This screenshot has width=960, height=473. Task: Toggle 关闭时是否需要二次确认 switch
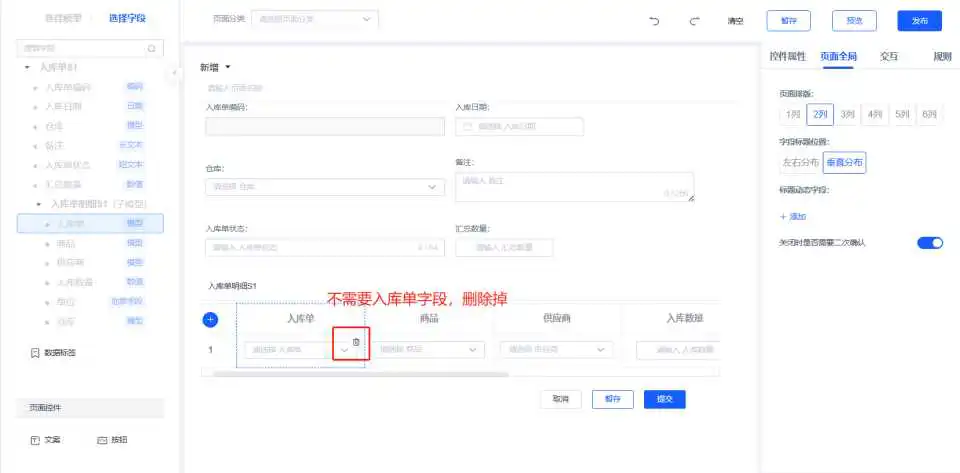[929, 243]
